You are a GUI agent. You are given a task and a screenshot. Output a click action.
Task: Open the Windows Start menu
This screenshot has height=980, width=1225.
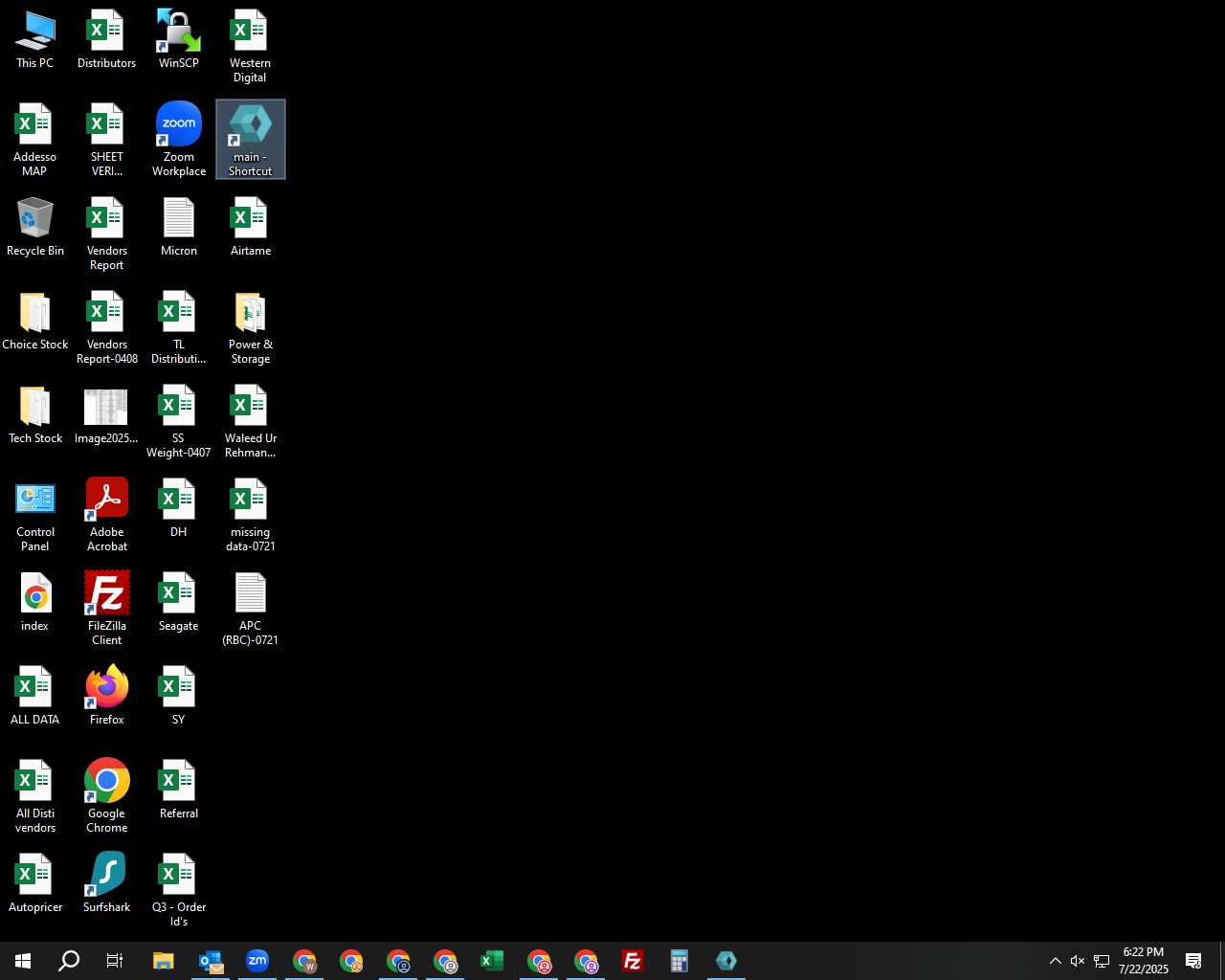[23, 961]
